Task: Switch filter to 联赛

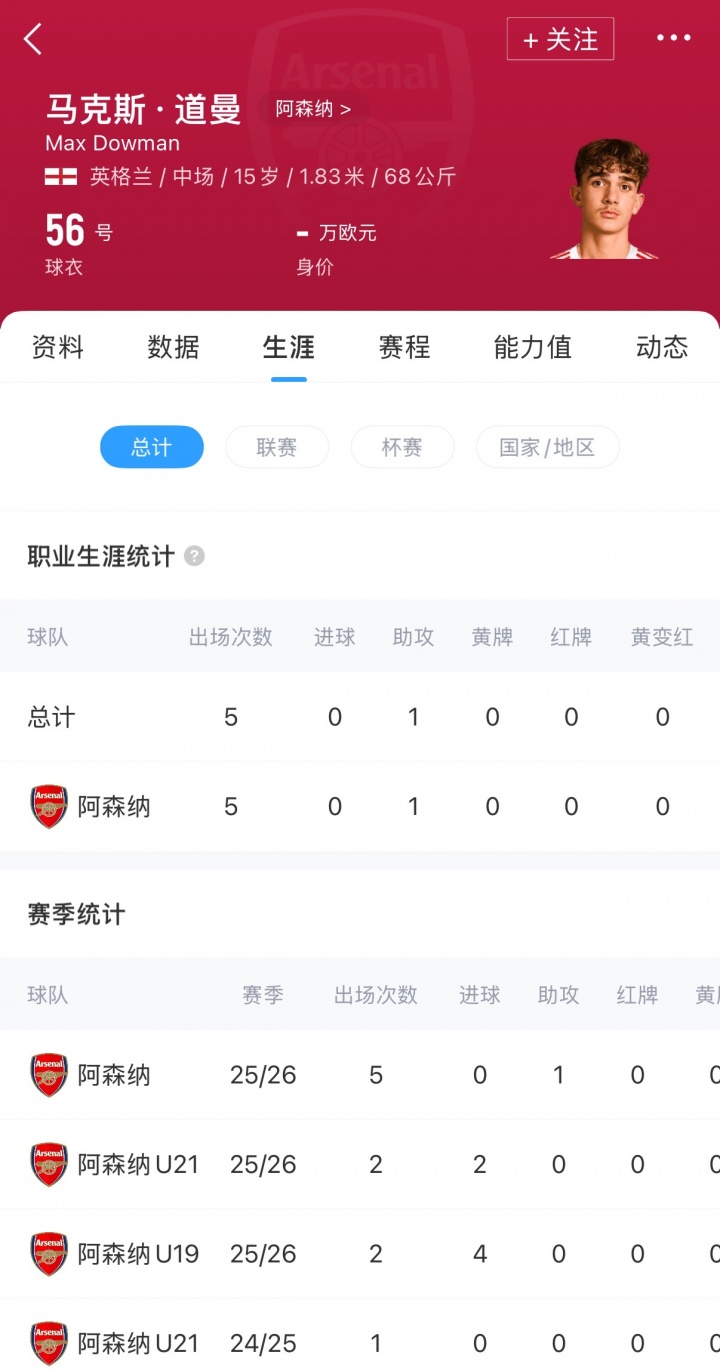Action: click(x=277, y=447)
